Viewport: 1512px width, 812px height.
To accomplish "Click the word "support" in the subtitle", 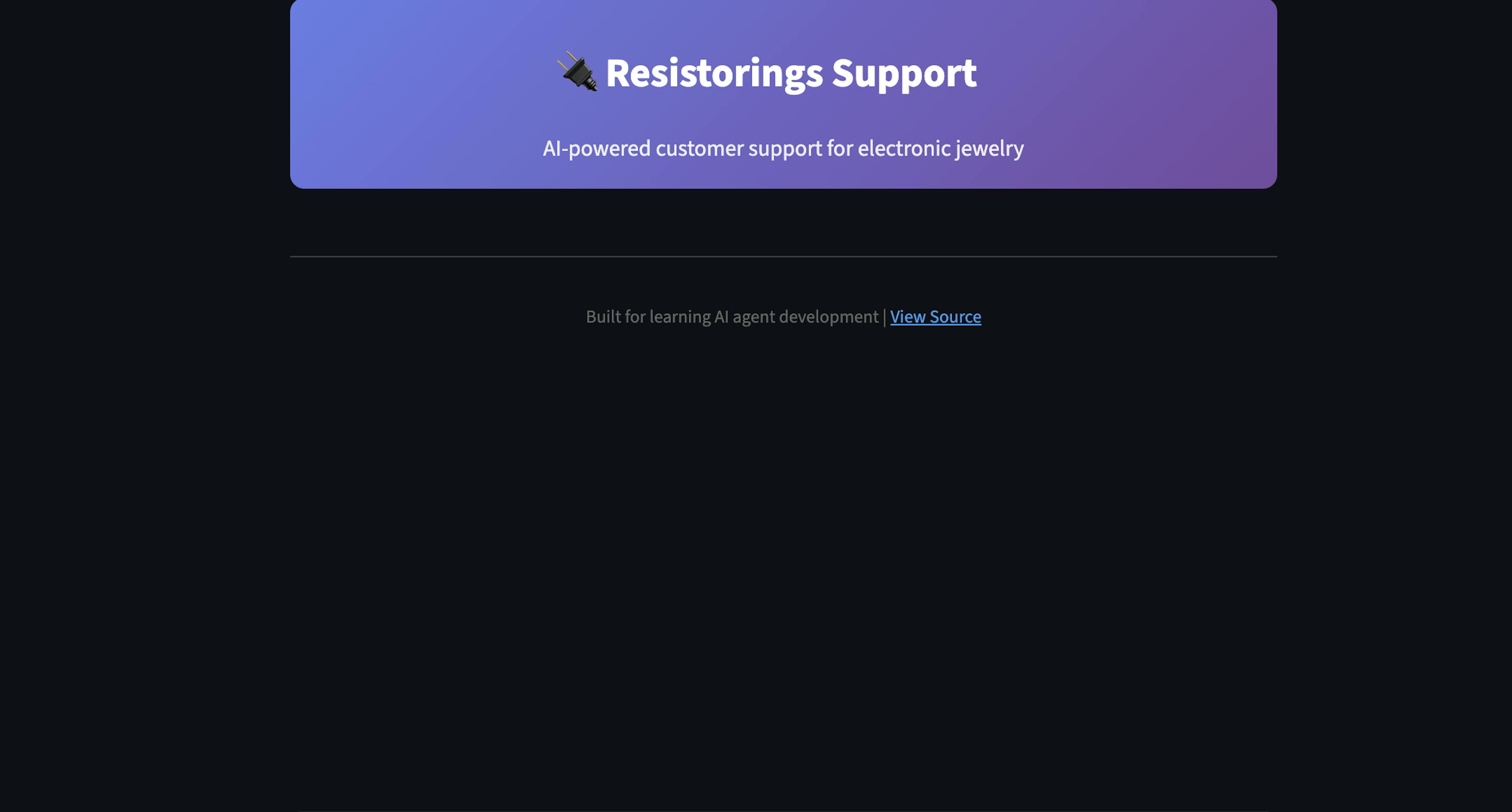I will [x=785, y=148].
